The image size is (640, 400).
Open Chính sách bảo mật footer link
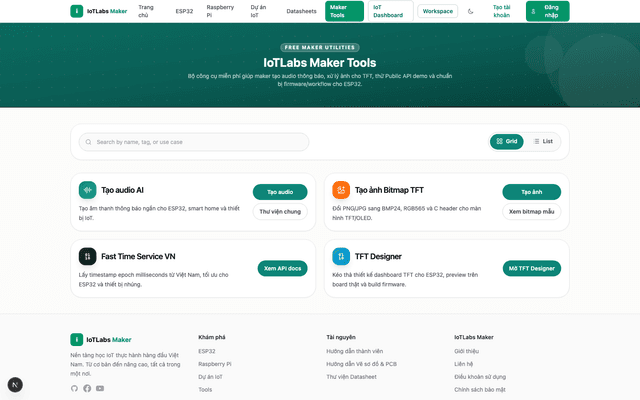[x=480, y=389]
